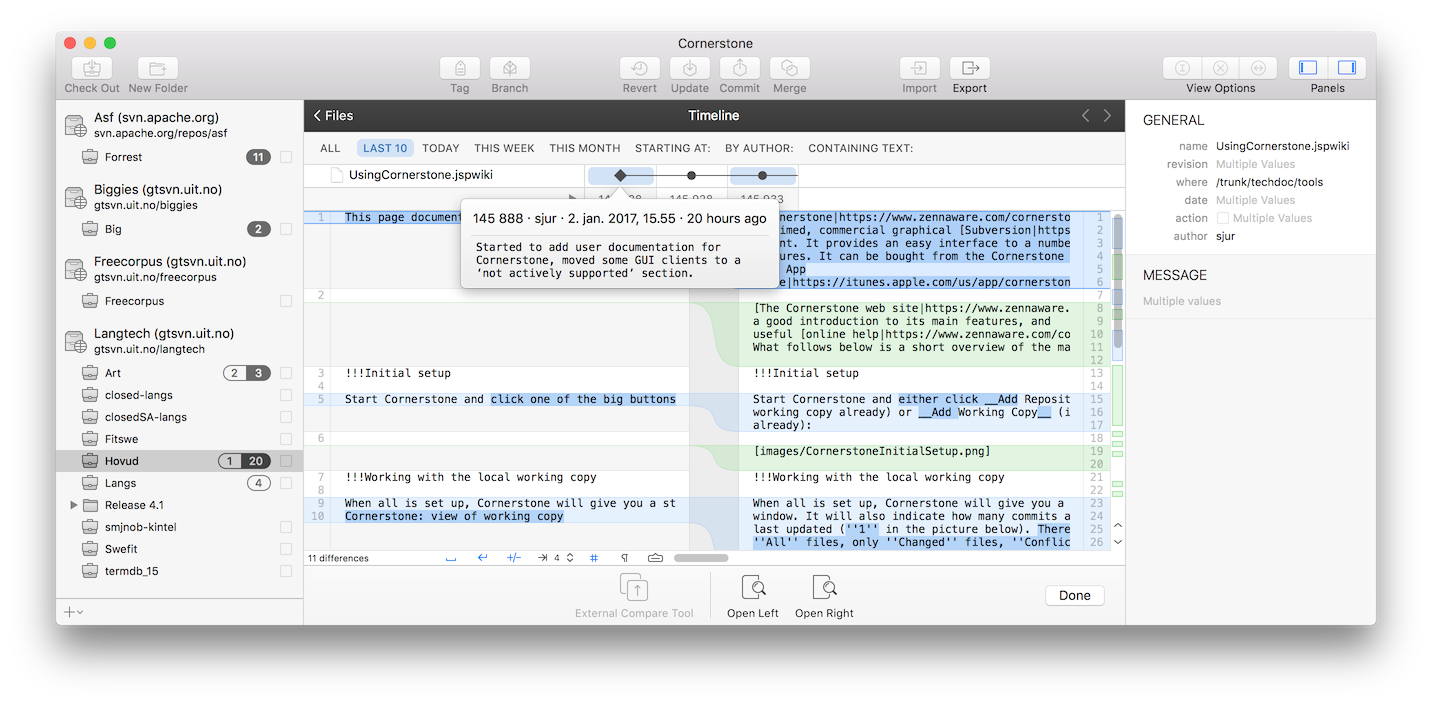The width and height of the screenshot is (1432, 705).
Task: Click the Revert toolbar icon
Action: click(x=640, y=68)
